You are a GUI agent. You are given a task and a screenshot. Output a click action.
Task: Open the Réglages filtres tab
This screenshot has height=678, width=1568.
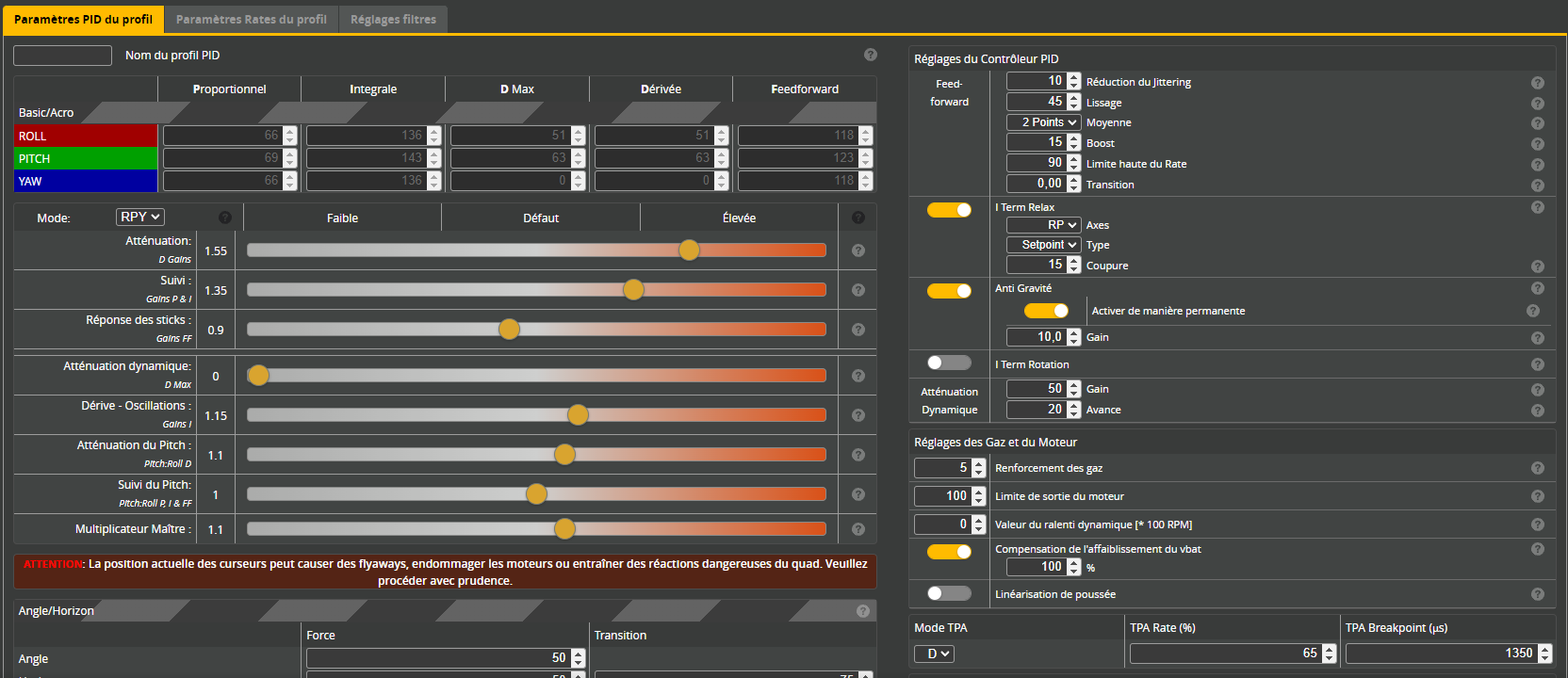pos(393,19)
